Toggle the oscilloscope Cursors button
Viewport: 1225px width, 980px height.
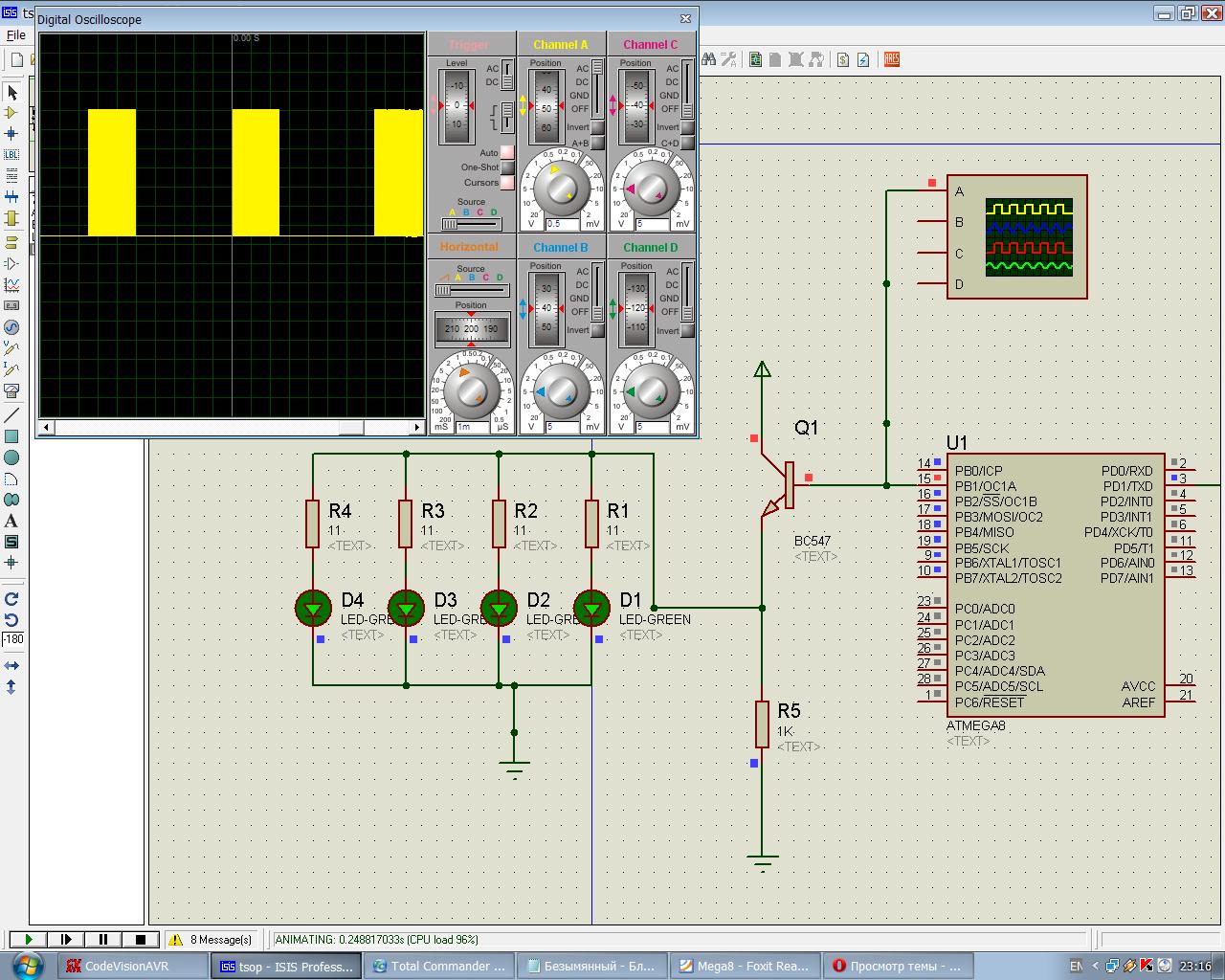pos(507,183)
